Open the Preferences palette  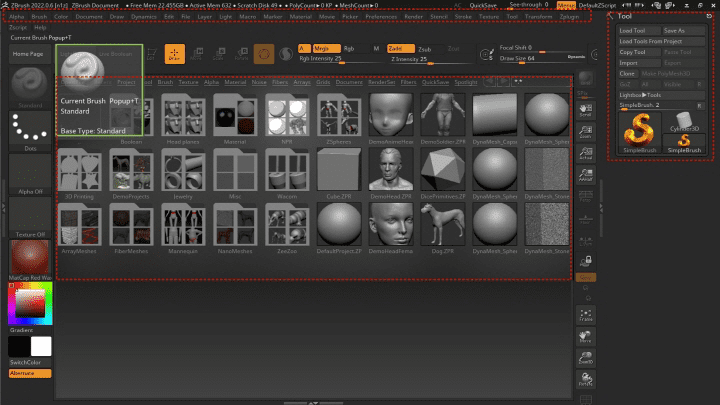pos(381,17)
